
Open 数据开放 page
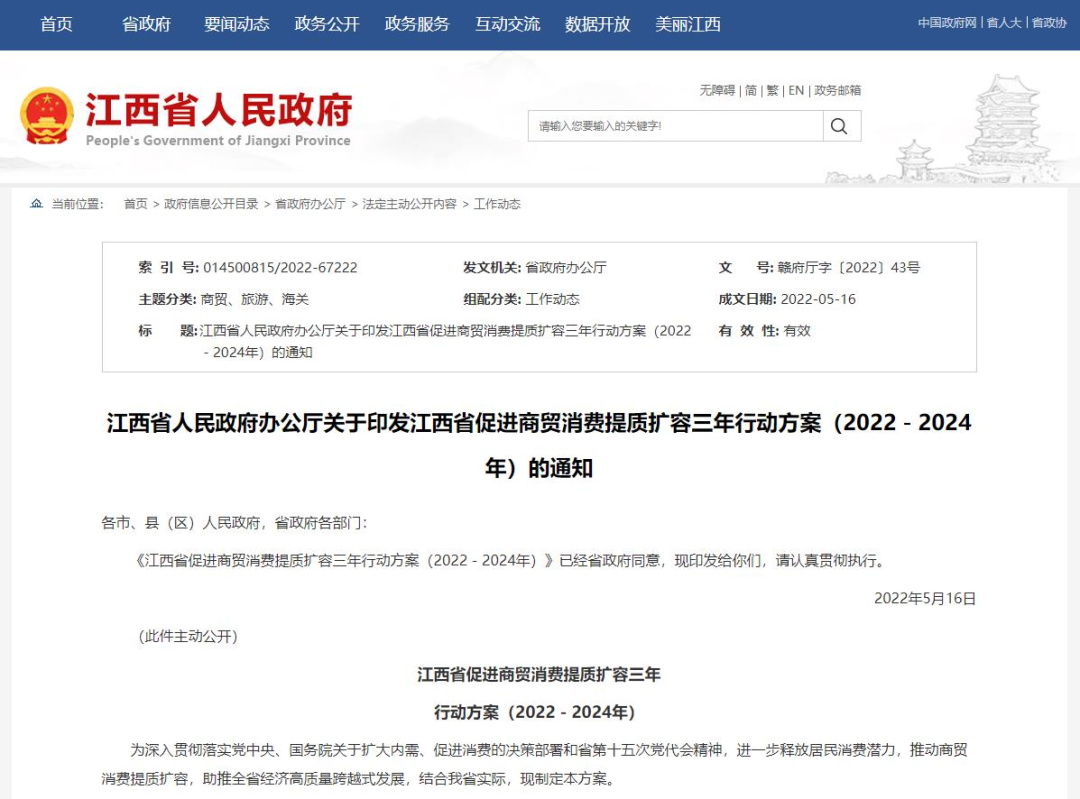click(597, 24)
